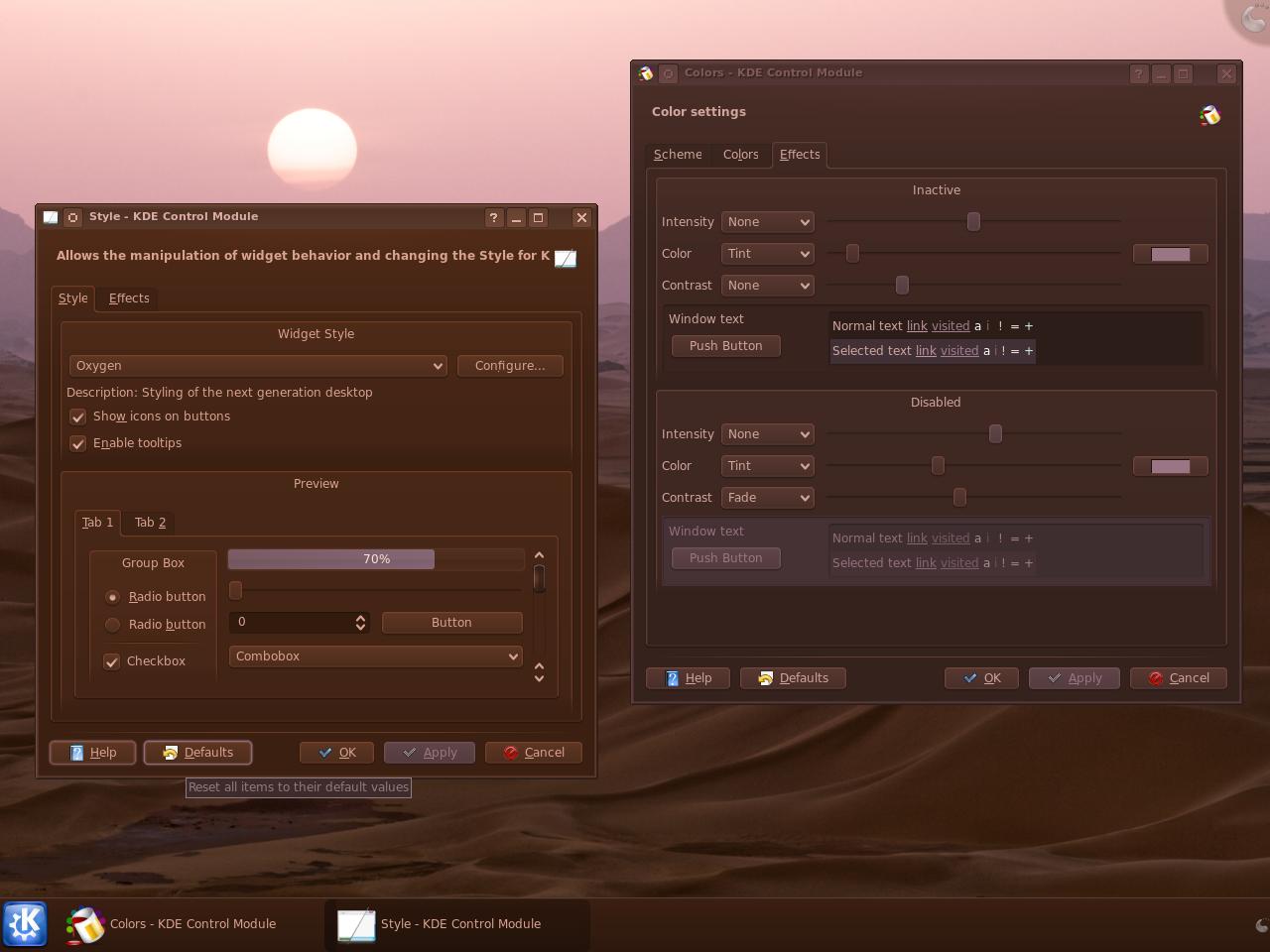Click Defaults in the Colors window
The image size is (1270, 952).
coord(793,678)
